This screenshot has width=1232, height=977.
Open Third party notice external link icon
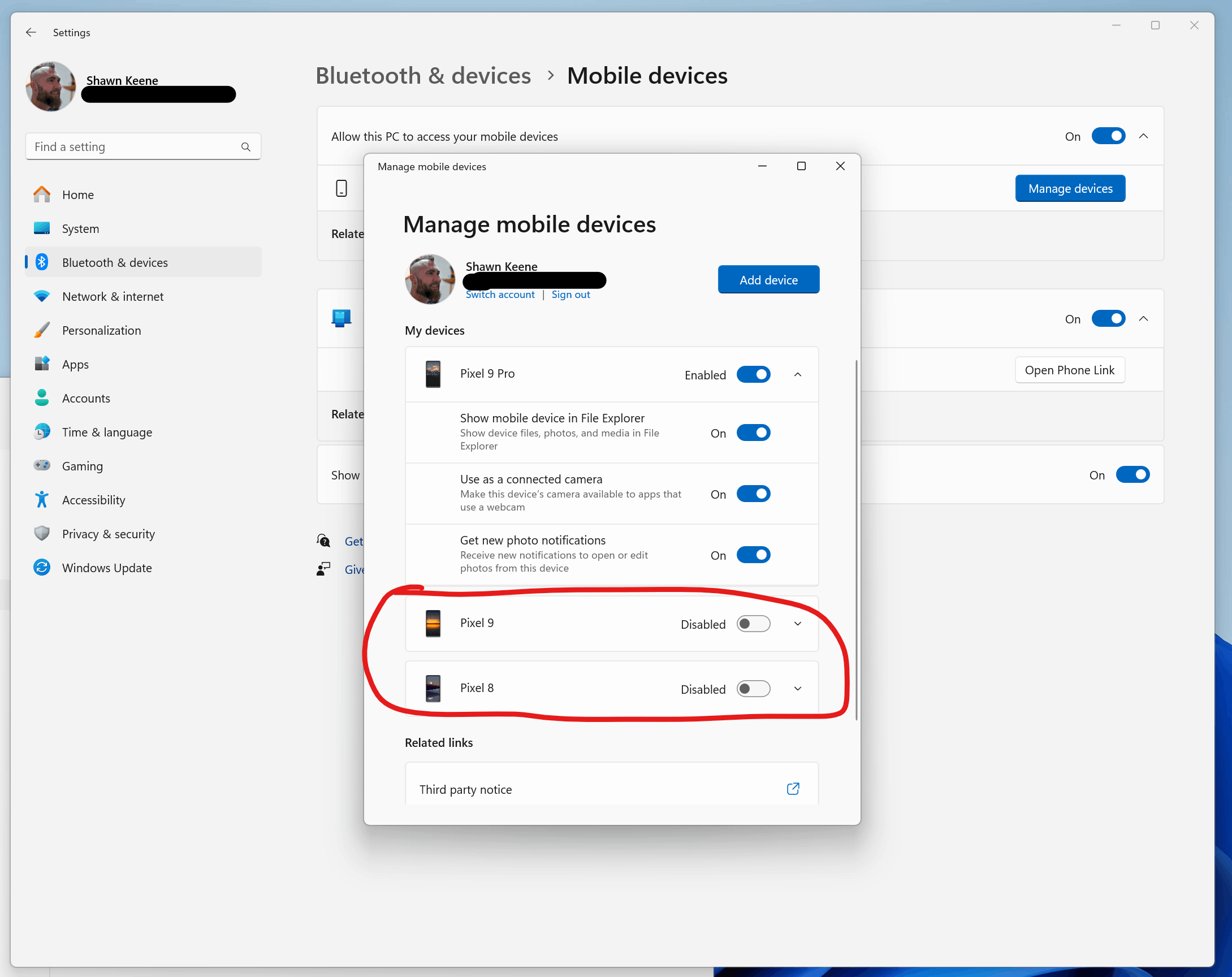(793, 789)
